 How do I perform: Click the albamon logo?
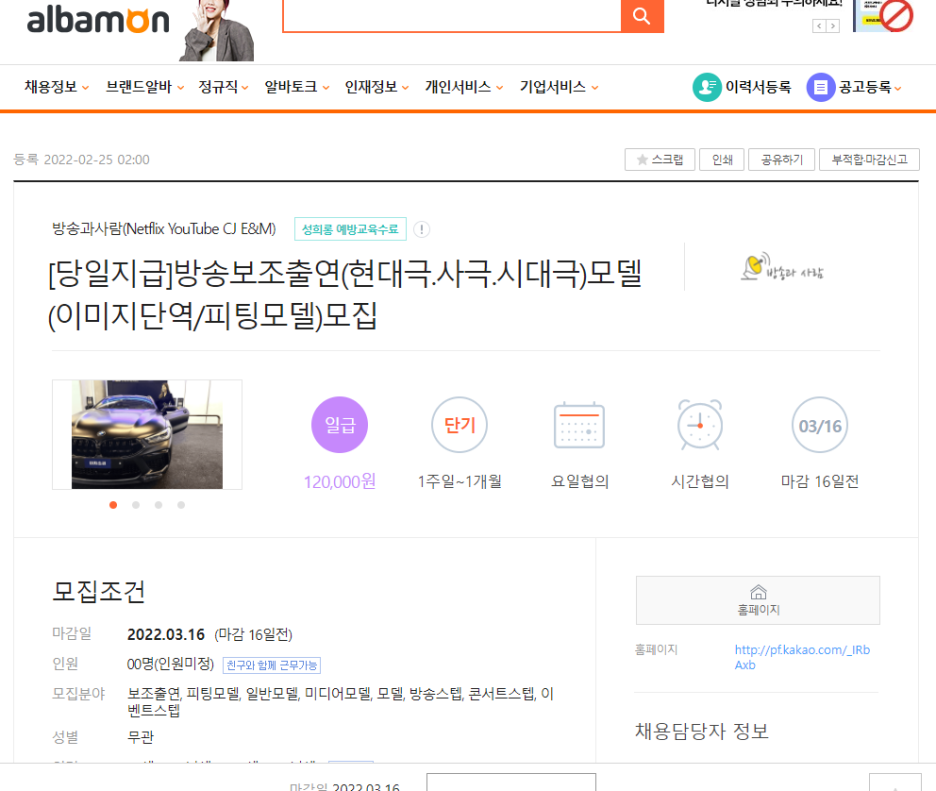[x=98, y=21]
